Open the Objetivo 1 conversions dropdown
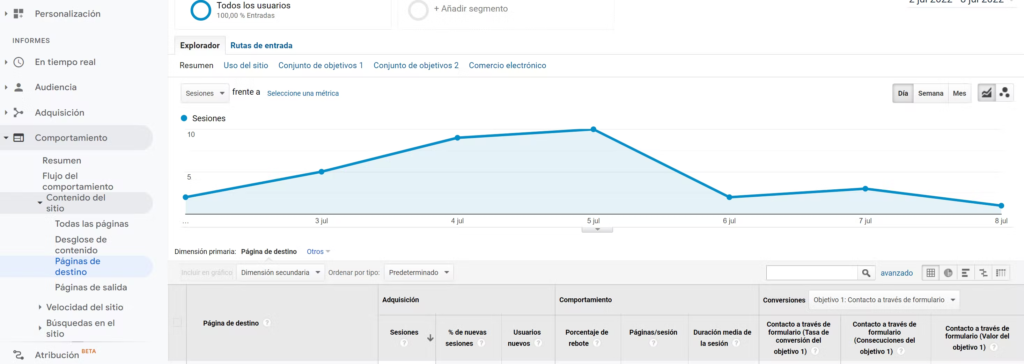1024x364 pixels. 884,300
